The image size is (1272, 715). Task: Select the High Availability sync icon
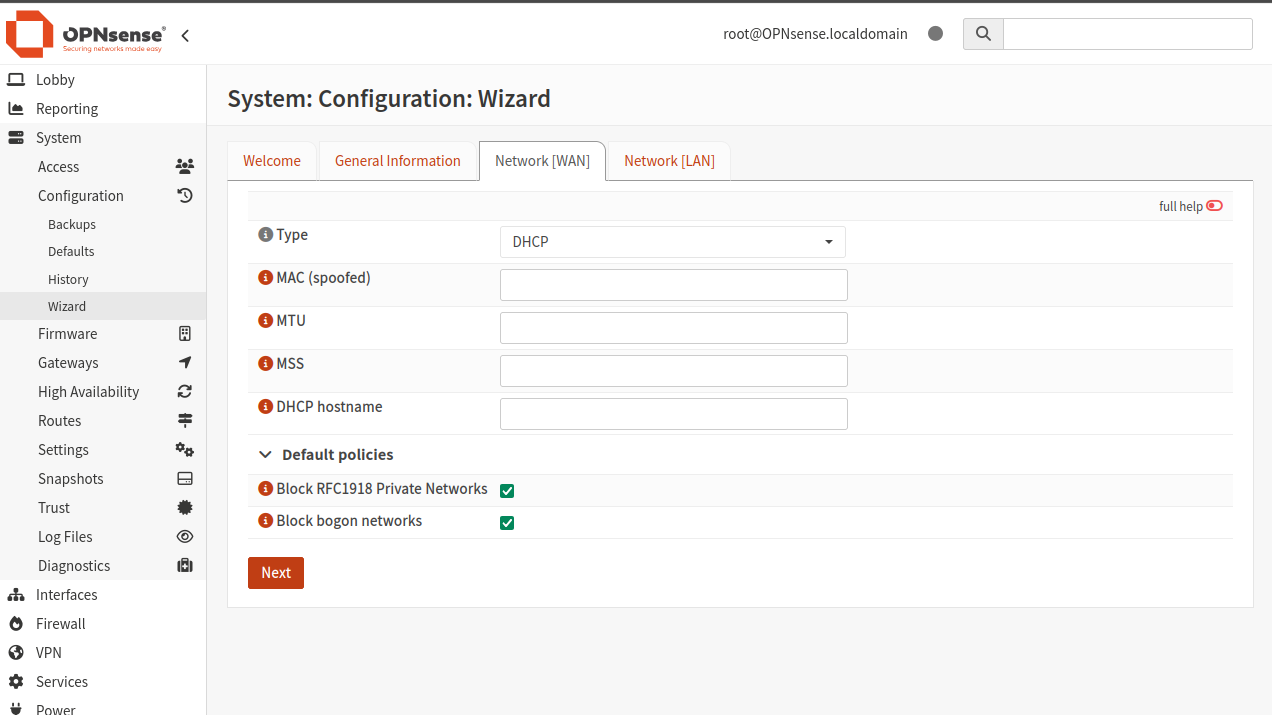coord(184,391)
